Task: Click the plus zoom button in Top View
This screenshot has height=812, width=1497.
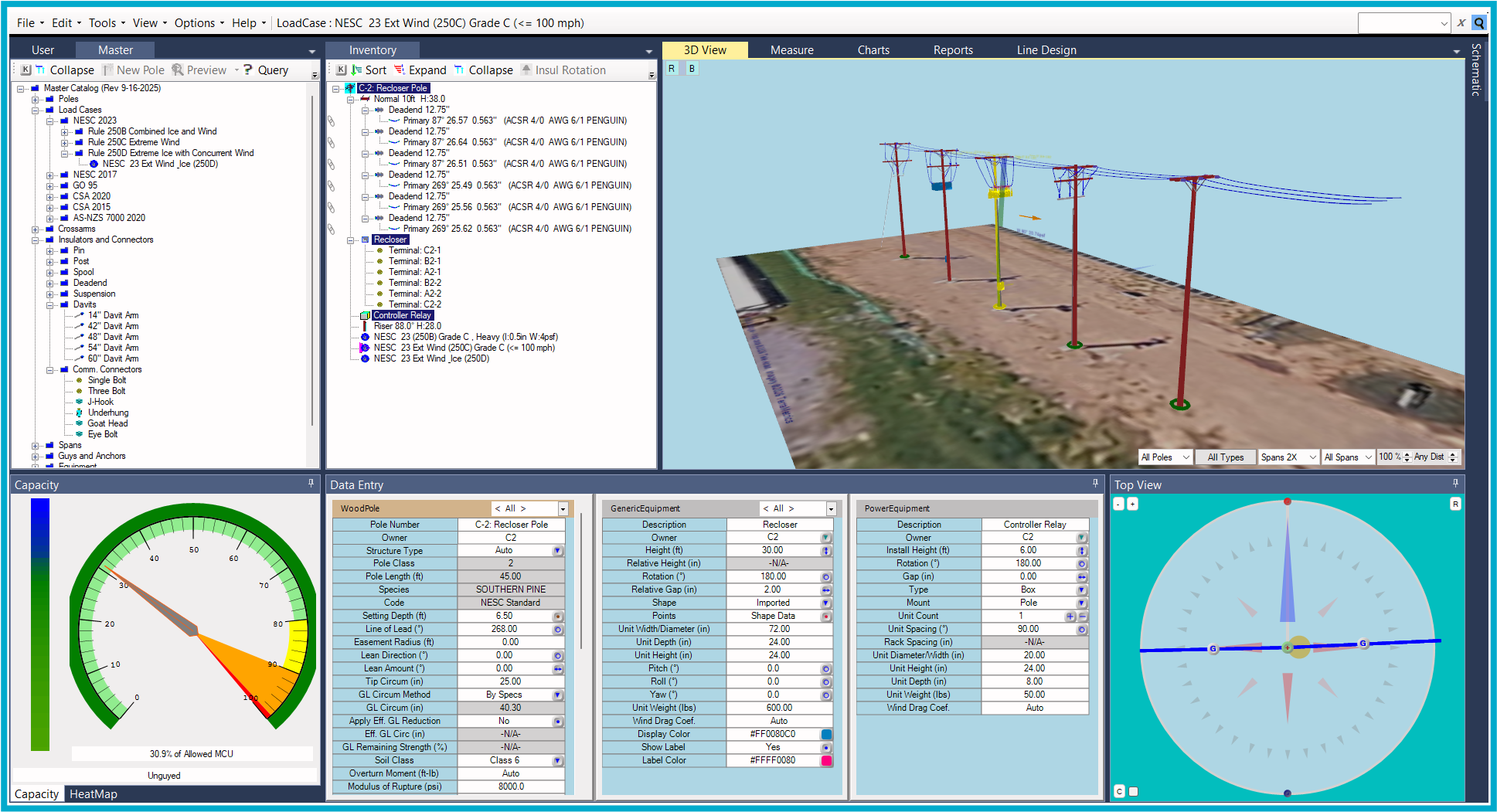Action: [1132, 504]
